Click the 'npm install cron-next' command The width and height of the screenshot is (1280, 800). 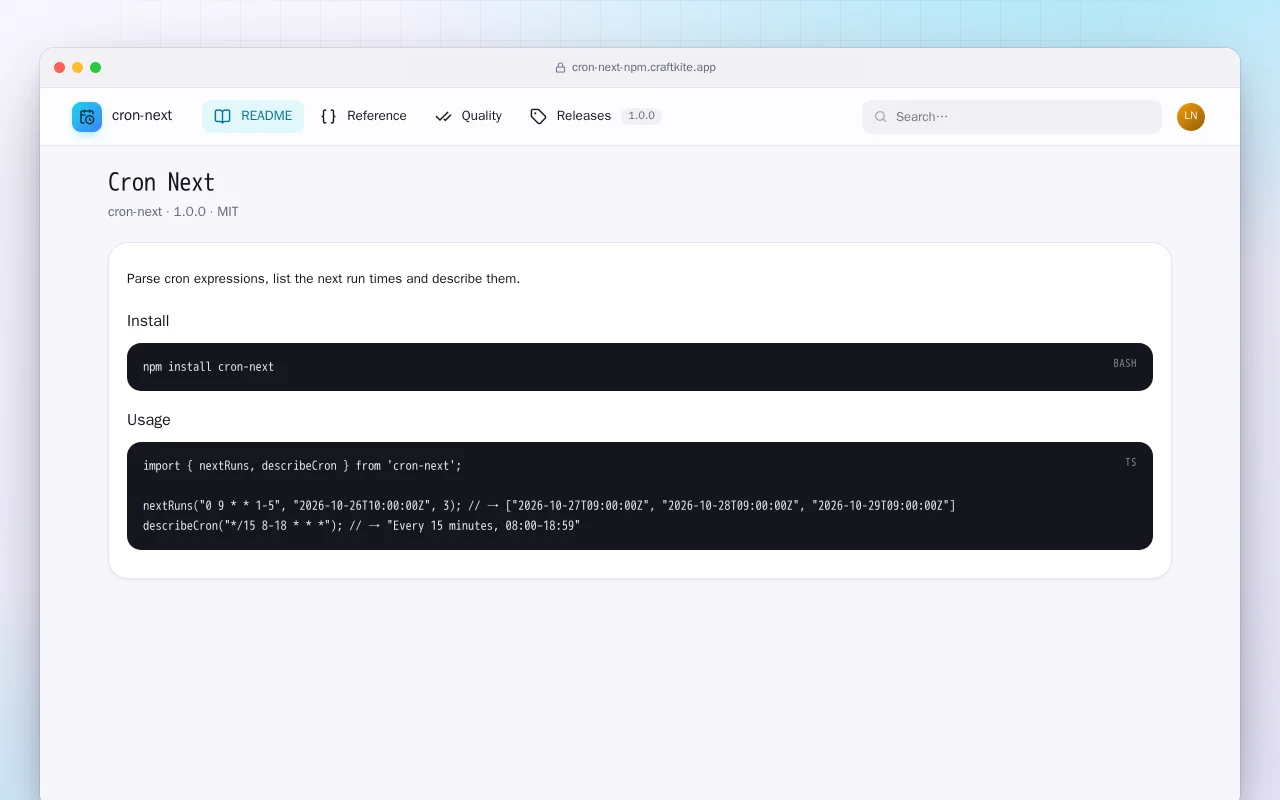(208, 367)
